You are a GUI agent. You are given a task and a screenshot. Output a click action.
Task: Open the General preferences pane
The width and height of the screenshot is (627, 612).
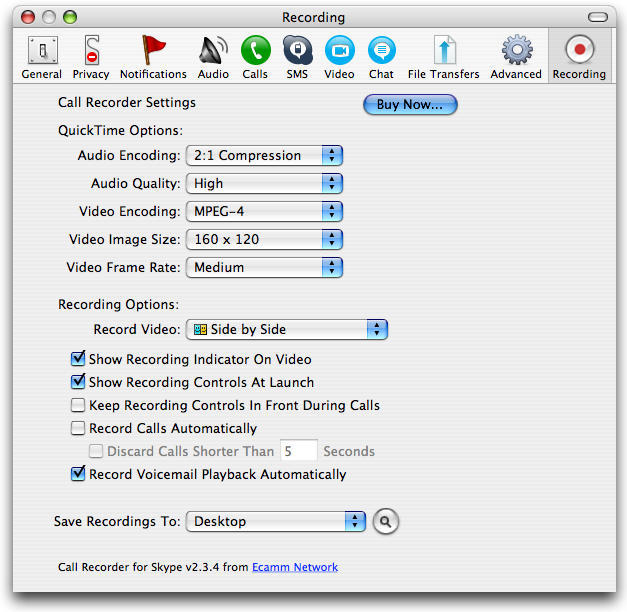[x=42, y=57]
